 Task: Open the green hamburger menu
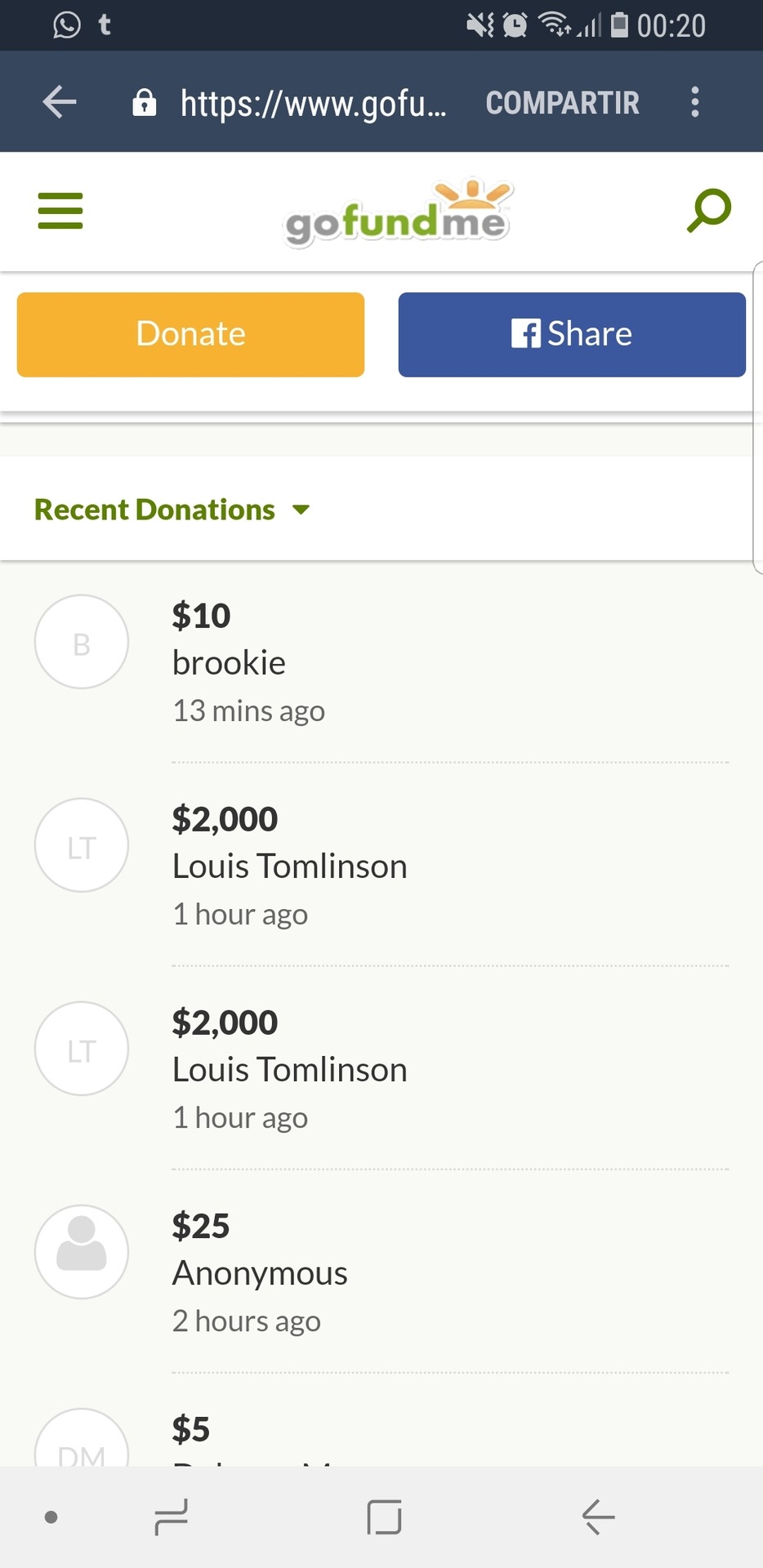coord(60,211)
